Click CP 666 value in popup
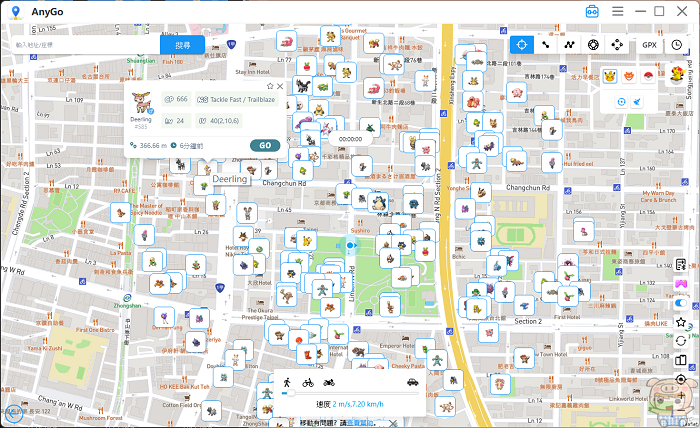The image size is (700, 428). (x=176, y=99)
